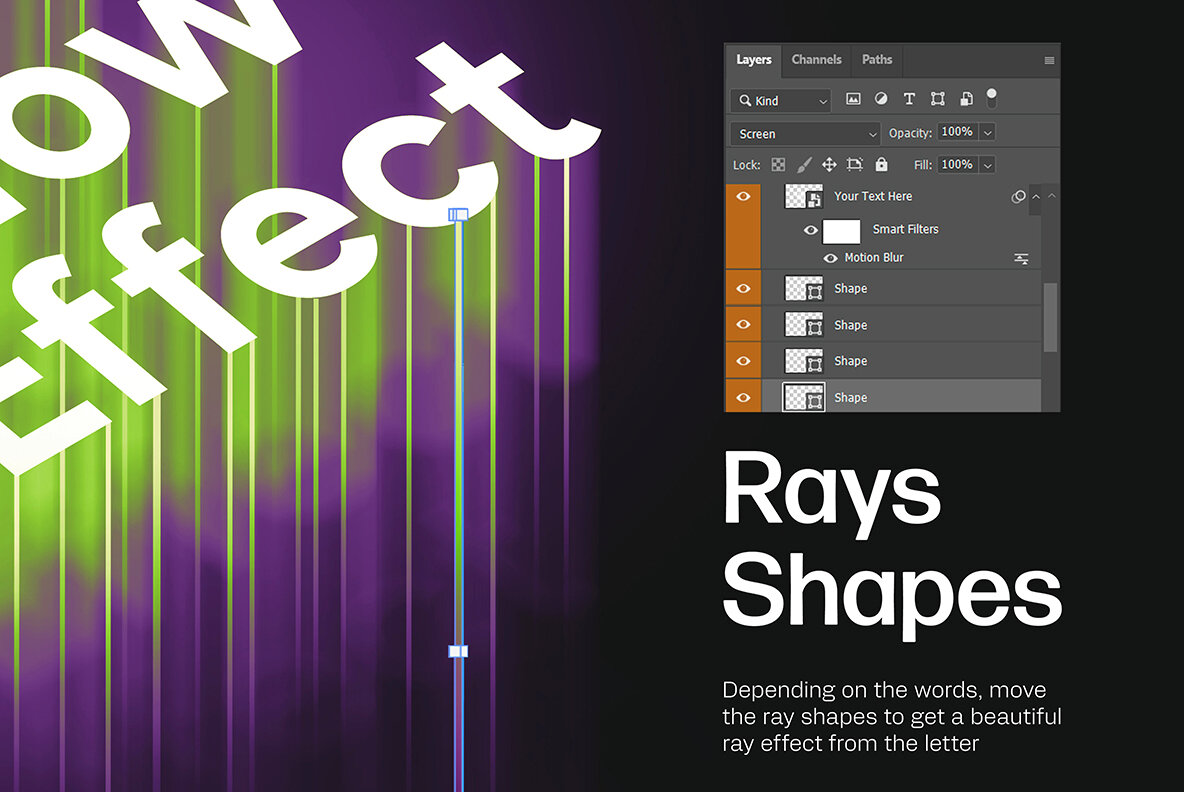The width and height of the screenshot is (1184, 792).
Task: Click the lock image pixels brush icon
Action: pos(804,164)
